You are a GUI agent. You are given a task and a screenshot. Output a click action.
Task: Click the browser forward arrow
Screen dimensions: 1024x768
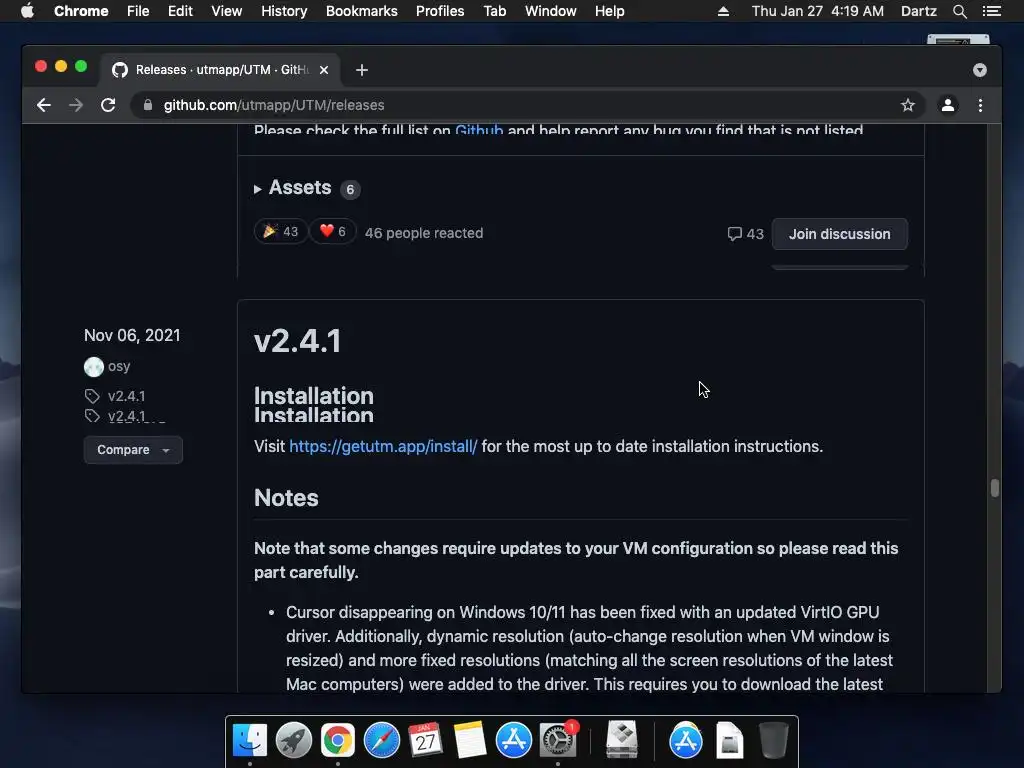pos(76,105)
